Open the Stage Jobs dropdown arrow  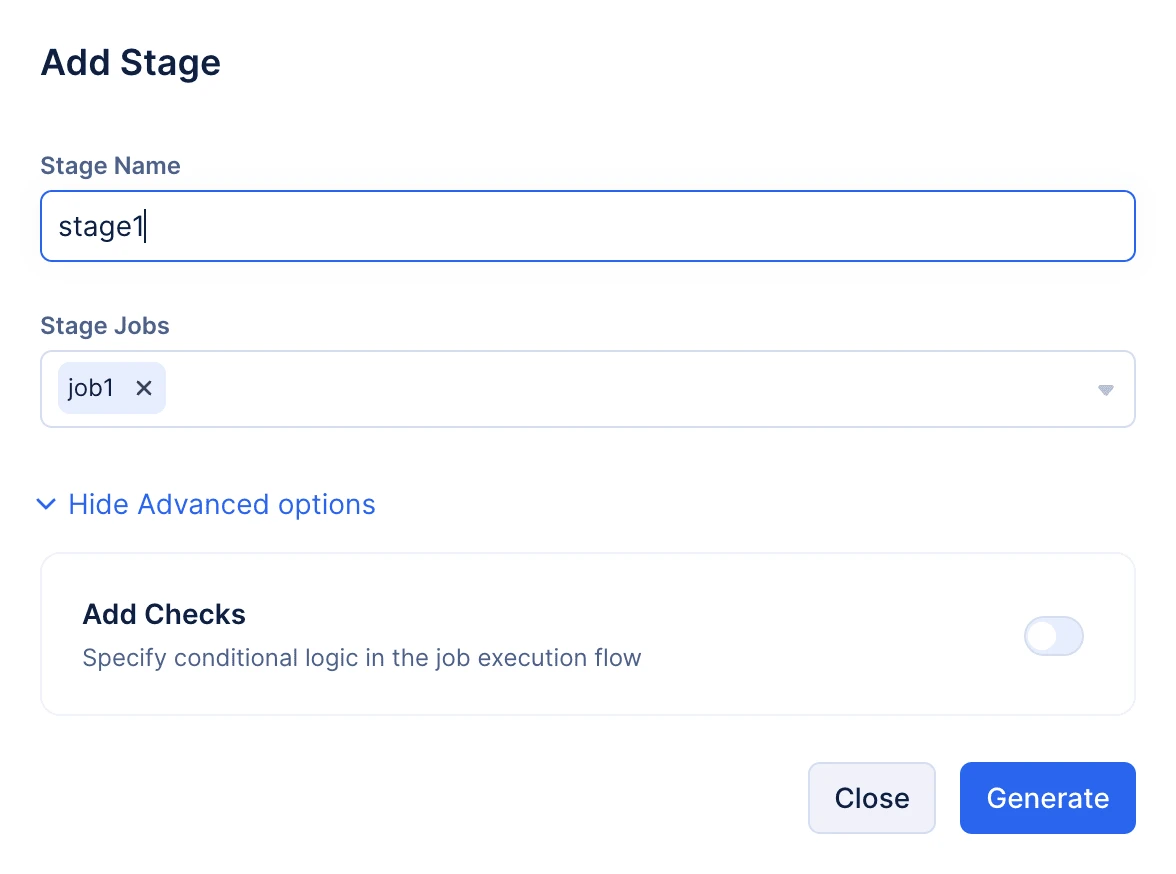(1106, 389)
